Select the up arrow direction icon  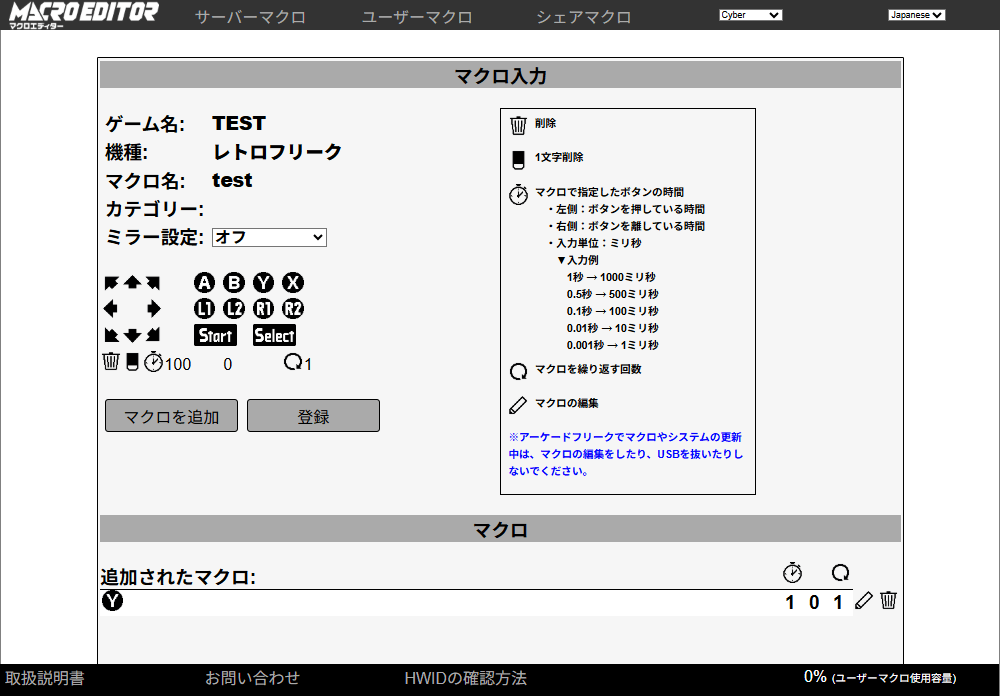(132, 283)
